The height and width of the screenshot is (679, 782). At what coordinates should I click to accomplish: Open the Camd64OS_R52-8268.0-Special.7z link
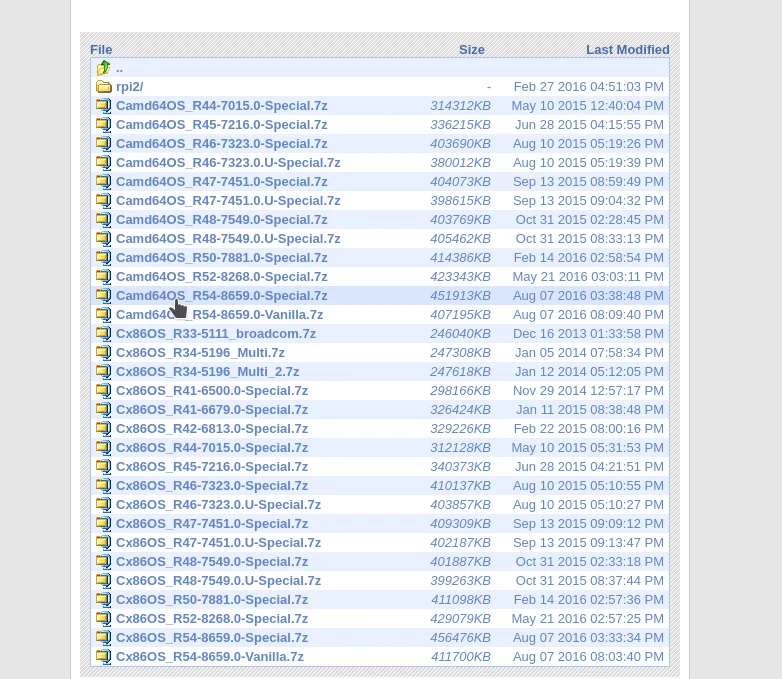tap(221, 276)
